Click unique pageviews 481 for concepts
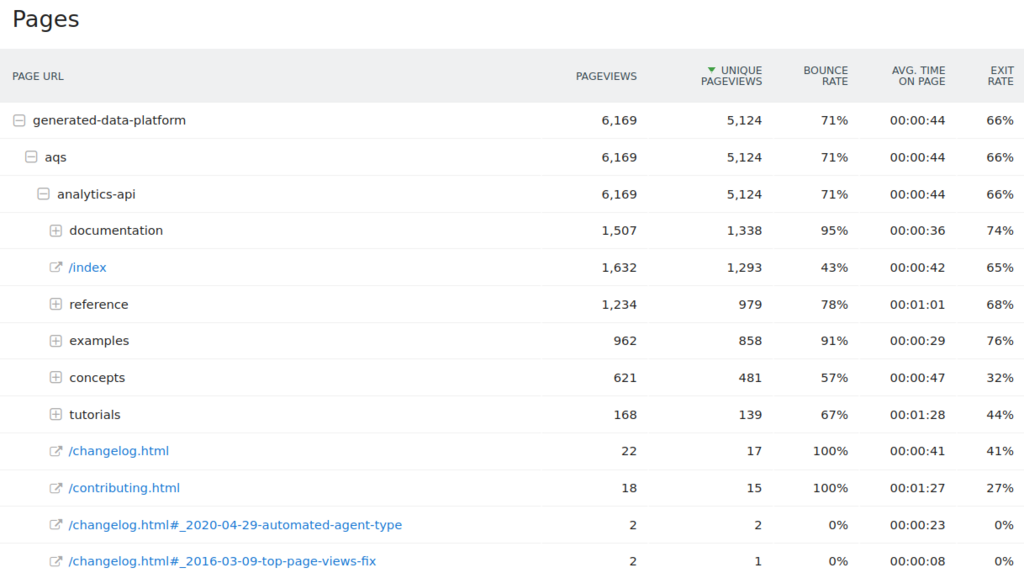1024x573 pixels. click(x=750, y=378)
